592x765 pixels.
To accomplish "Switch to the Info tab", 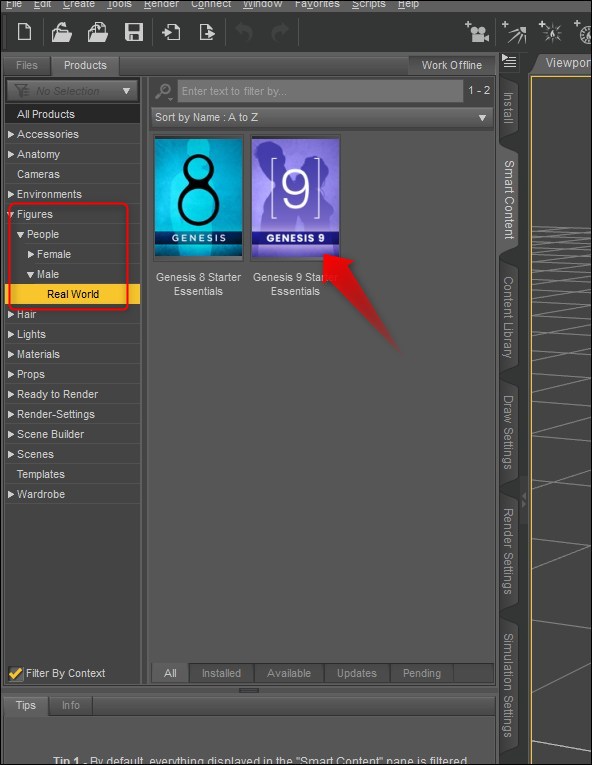I will coord(71,705).
